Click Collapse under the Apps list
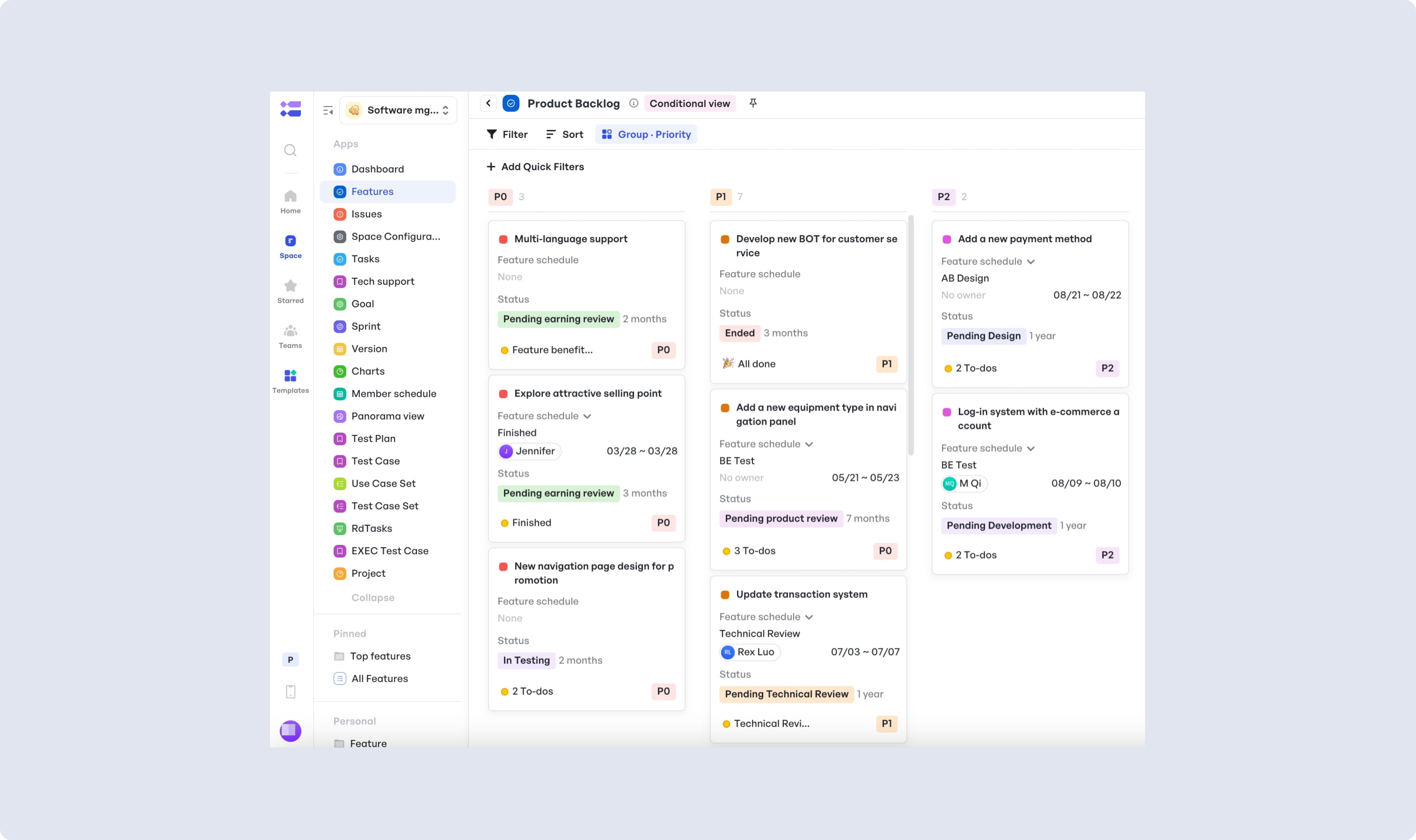This screenshot has height=840, width=1416. pyautogui.click(x=373, y=597)
